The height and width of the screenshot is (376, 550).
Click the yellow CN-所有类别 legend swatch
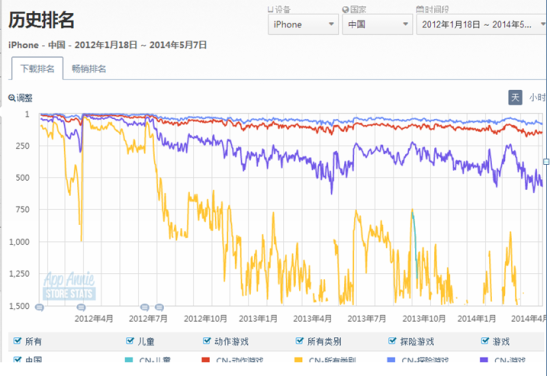tap(299, 360)
